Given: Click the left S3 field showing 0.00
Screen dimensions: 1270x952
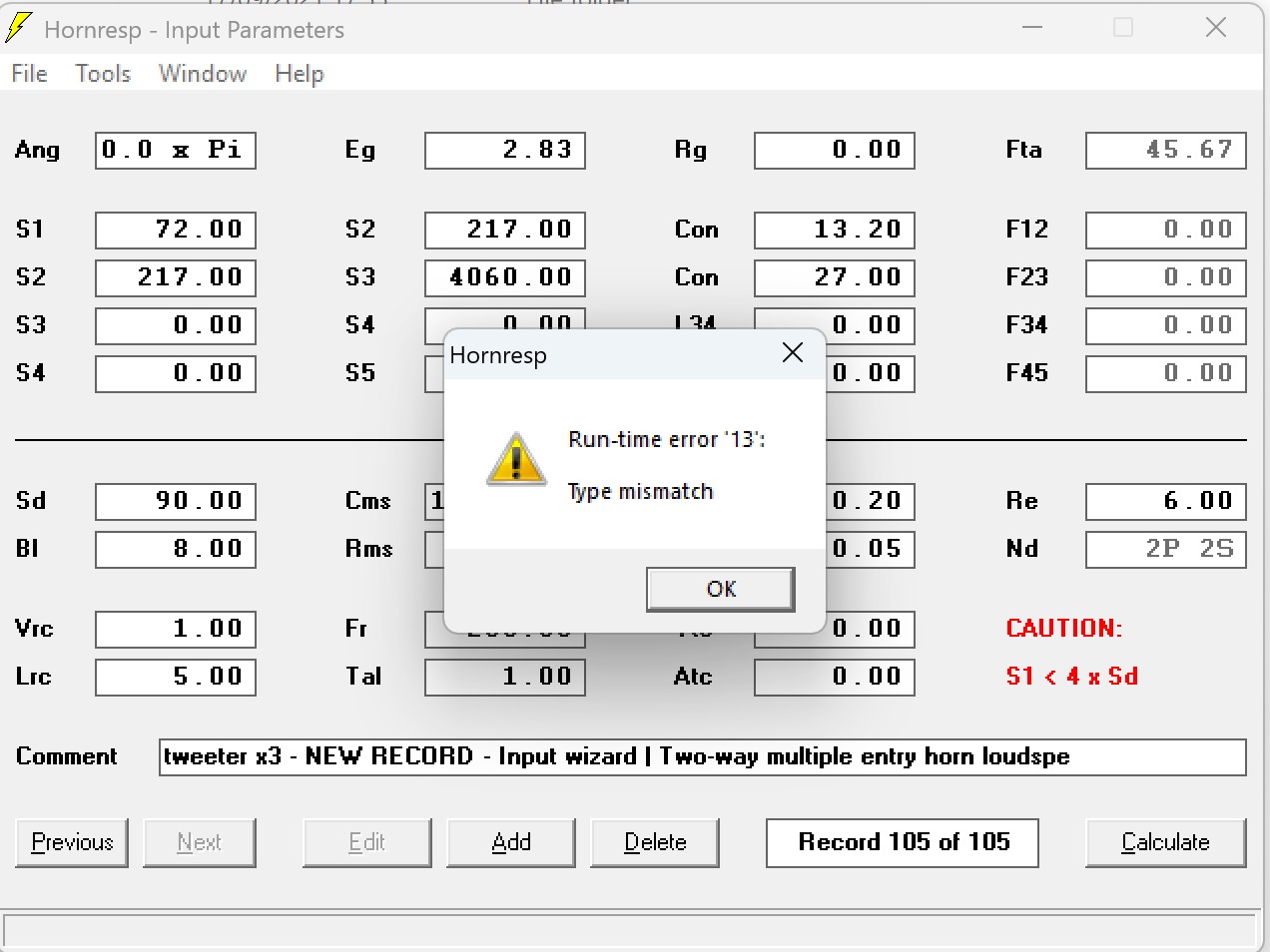Looking at the screenshot, I should (x=176, y=325).
